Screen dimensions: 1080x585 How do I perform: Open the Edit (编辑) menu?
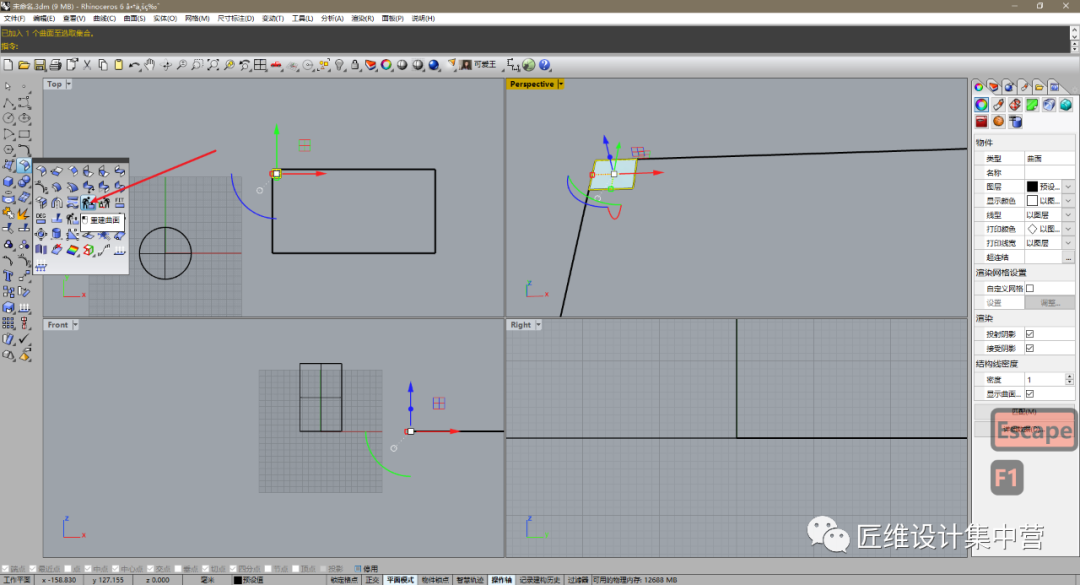(44, 19)
